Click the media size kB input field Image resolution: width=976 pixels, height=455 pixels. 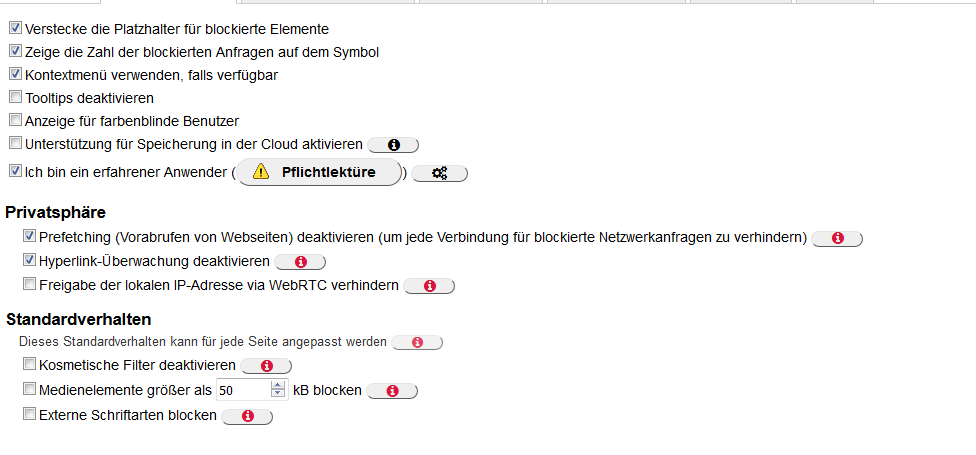pyautogui.click(x=242, y=390)
